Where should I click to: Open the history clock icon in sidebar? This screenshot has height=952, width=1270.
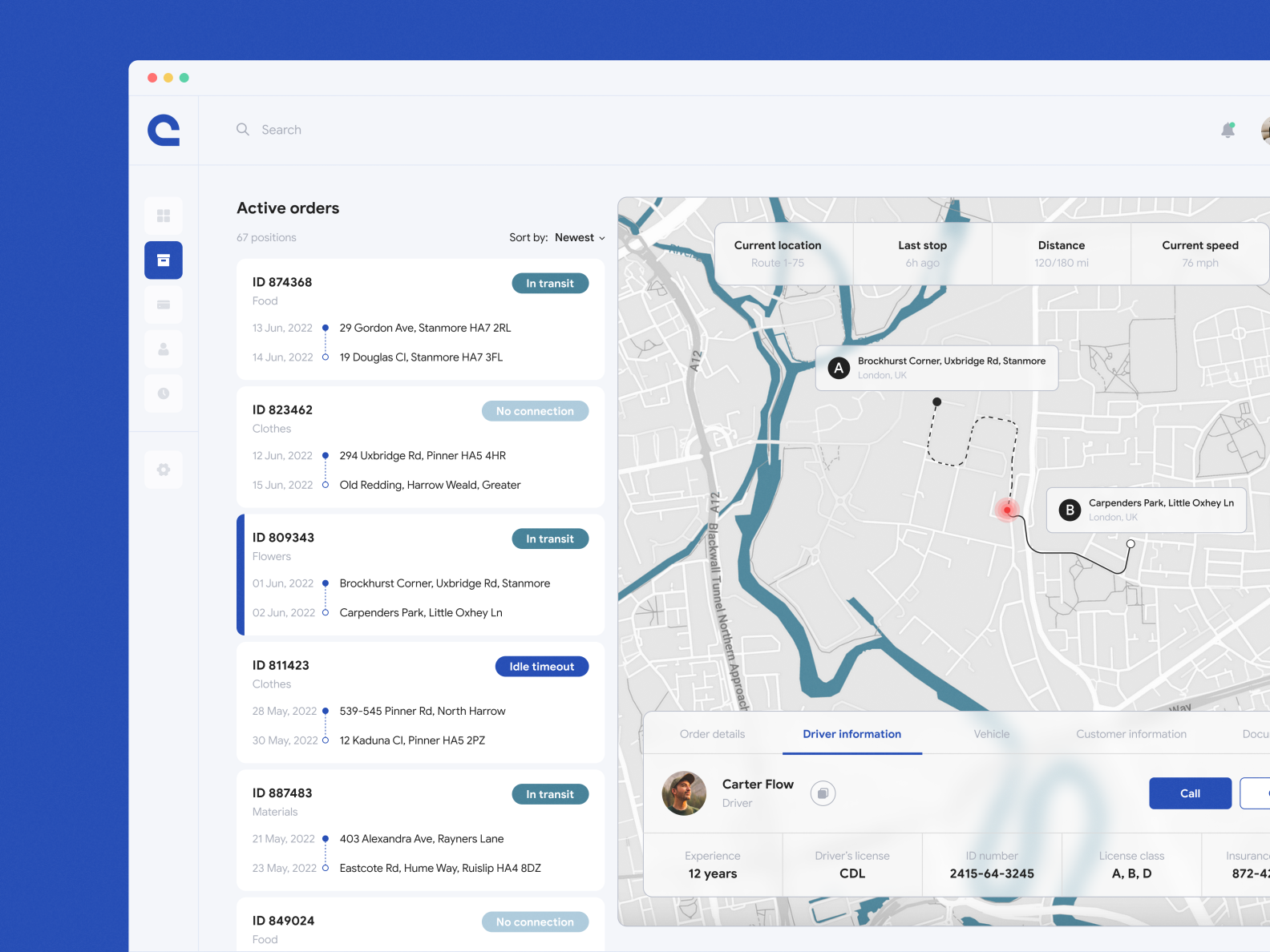click(164, 393)
